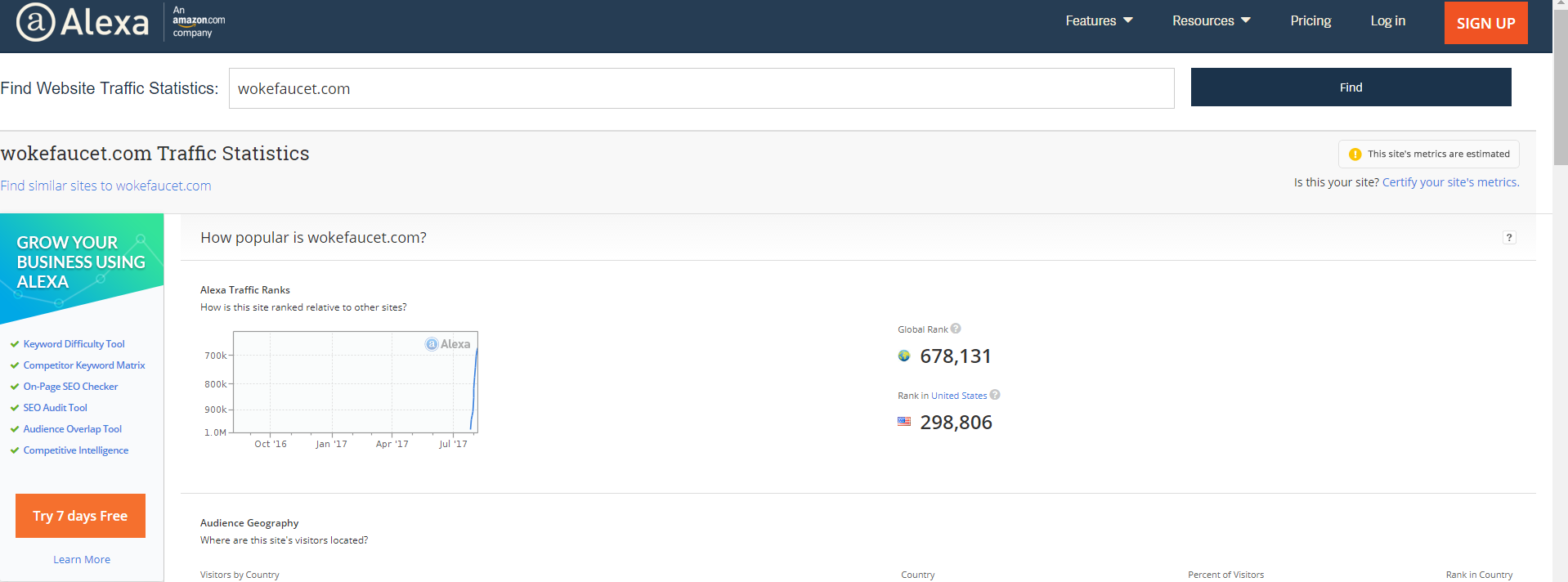
Task: Click the Global Rank value 678,131
Action: 956,356
